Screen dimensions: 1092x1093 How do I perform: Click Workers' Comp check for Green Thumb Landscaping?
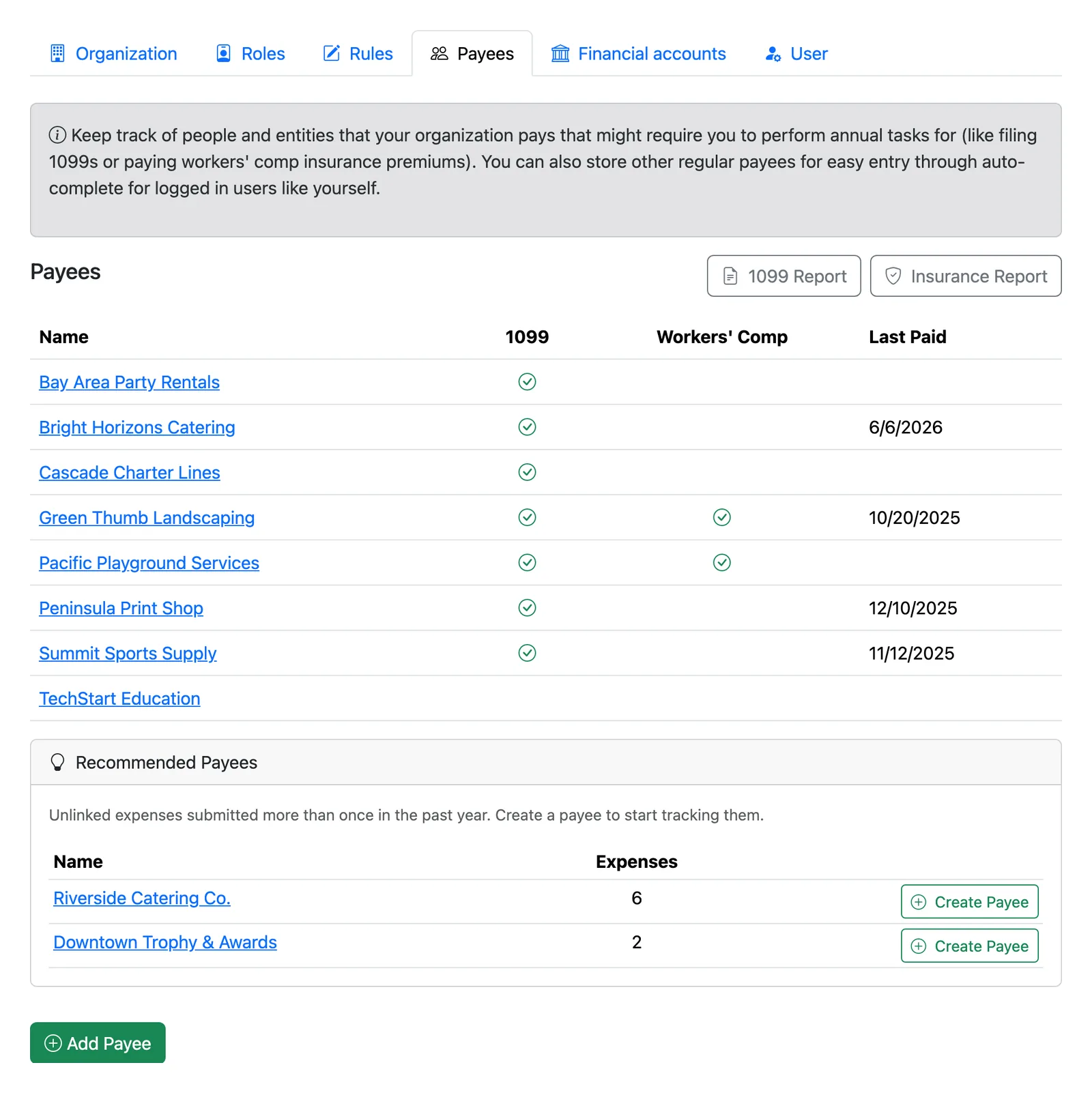(722, 517)
